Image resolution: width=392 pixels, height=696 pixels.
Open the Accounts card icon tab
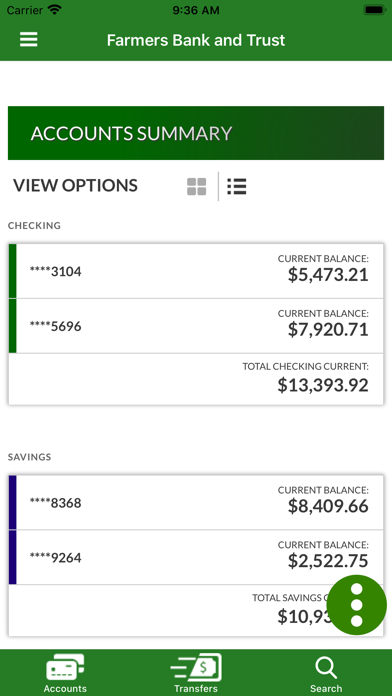65,673
